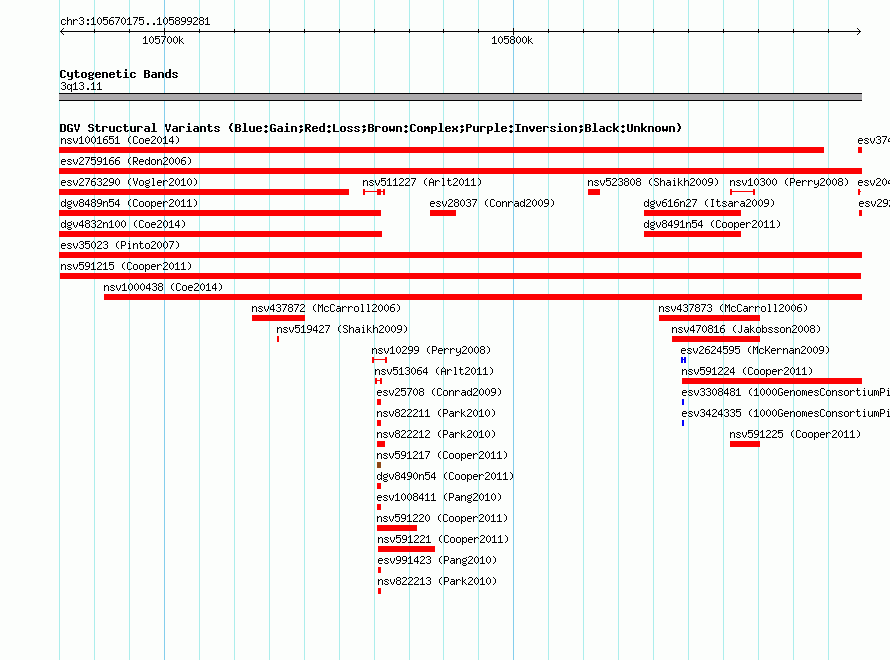Click the gray 3q13.11 cytoband bar
The width and height of the screenshot is (890, 660).
pos(460,97)
